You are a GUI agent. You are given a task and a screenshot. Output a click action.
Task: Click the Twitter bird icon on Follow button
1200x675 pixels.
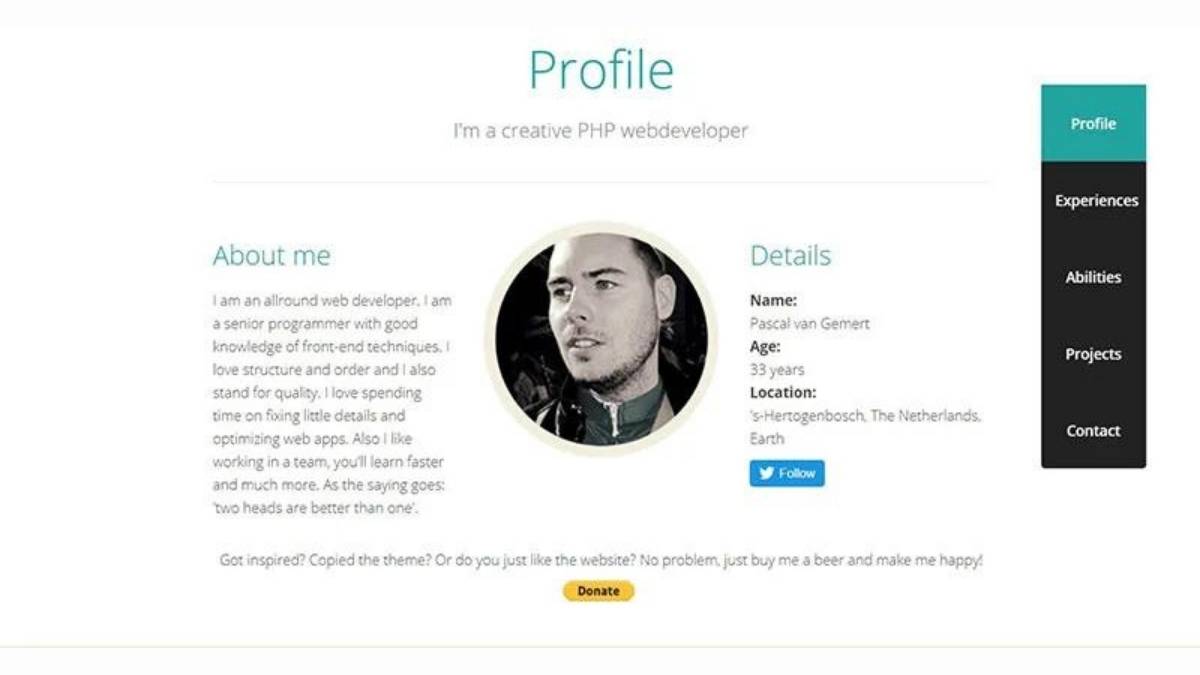(764, 473)
